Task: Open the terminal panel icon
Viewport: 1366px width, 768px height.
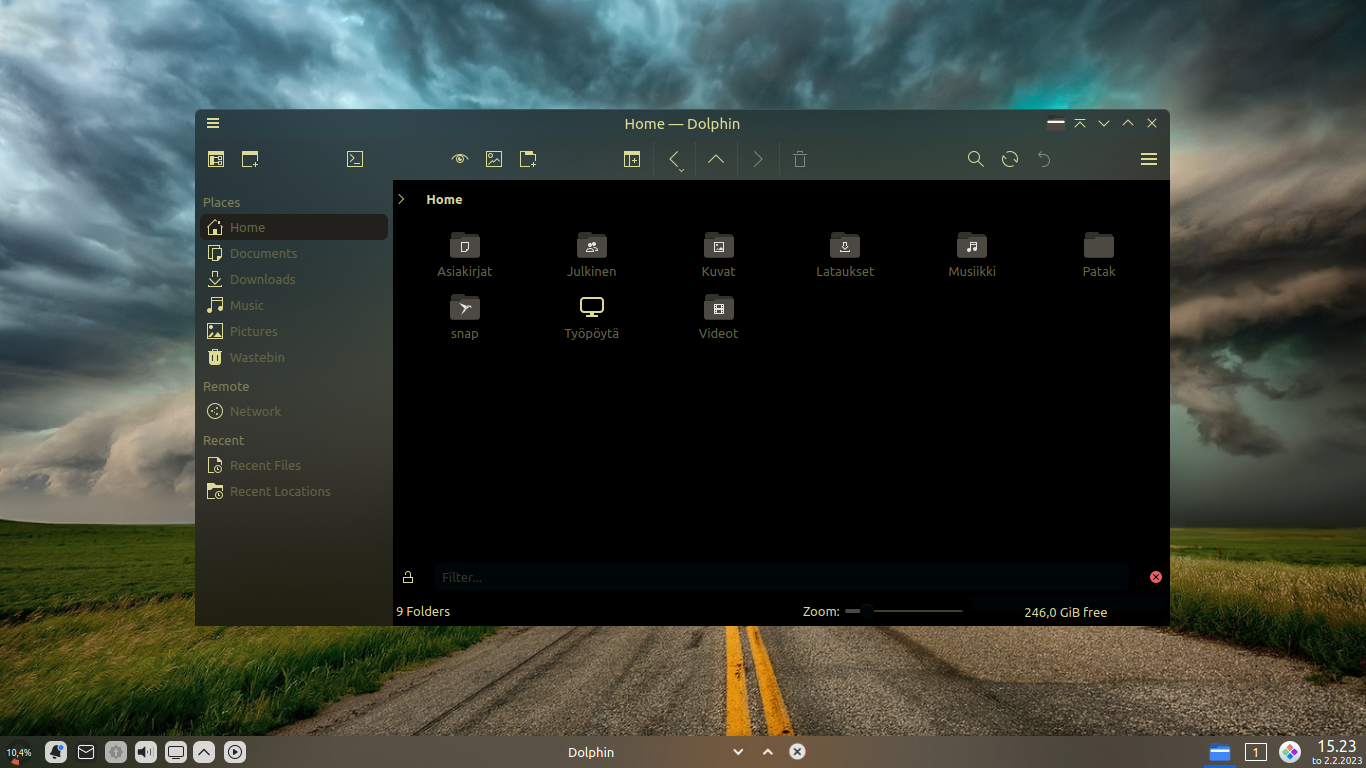Action: pyautogui.click(x=355, y=159)
